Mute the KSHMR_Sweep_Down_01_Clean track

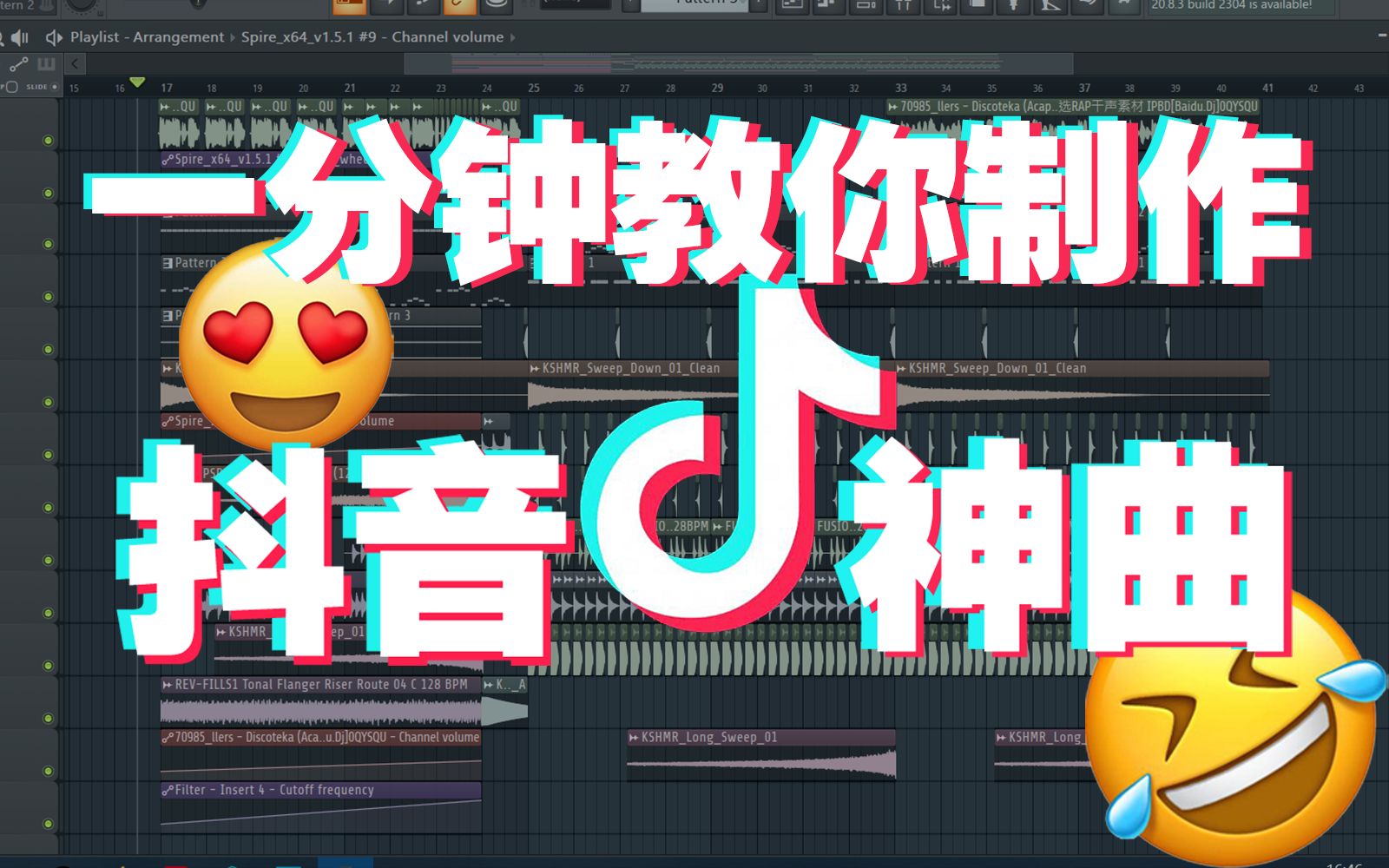pos(48,402)
